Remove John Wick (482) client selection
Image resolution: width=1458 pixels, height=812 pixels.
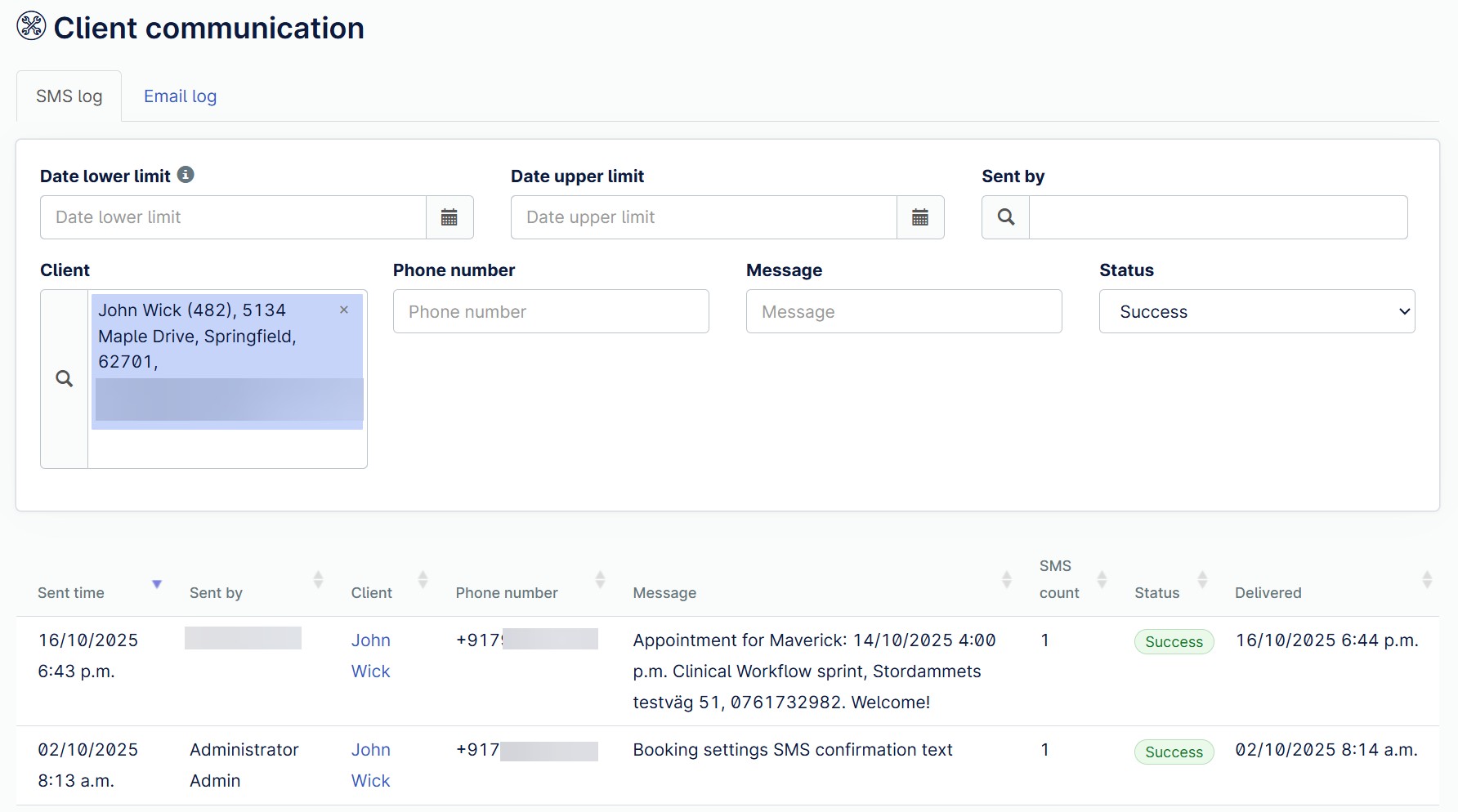[x=344, y=310]
